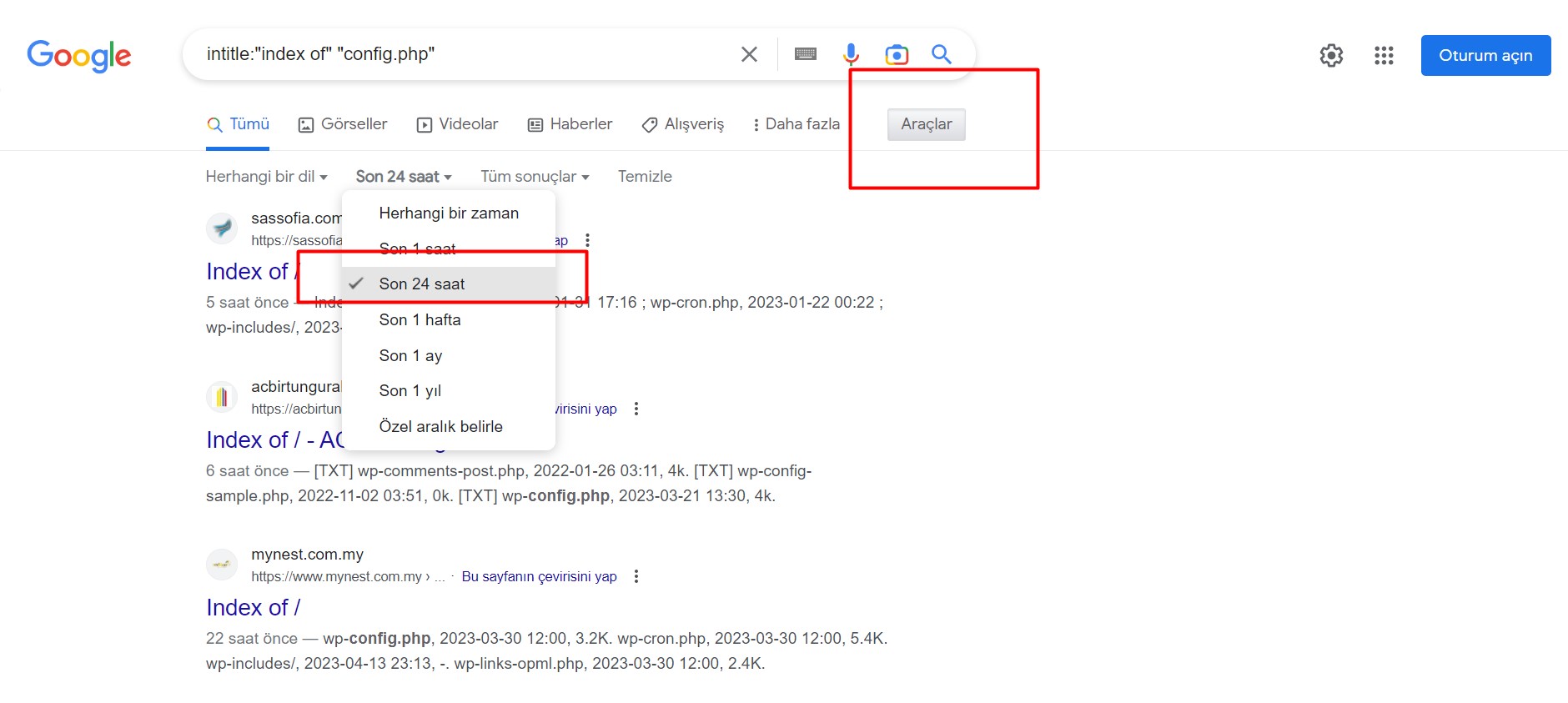Open the on-screen keyboard icon
The image size is (1568, 703).
[x=806, y=54]
